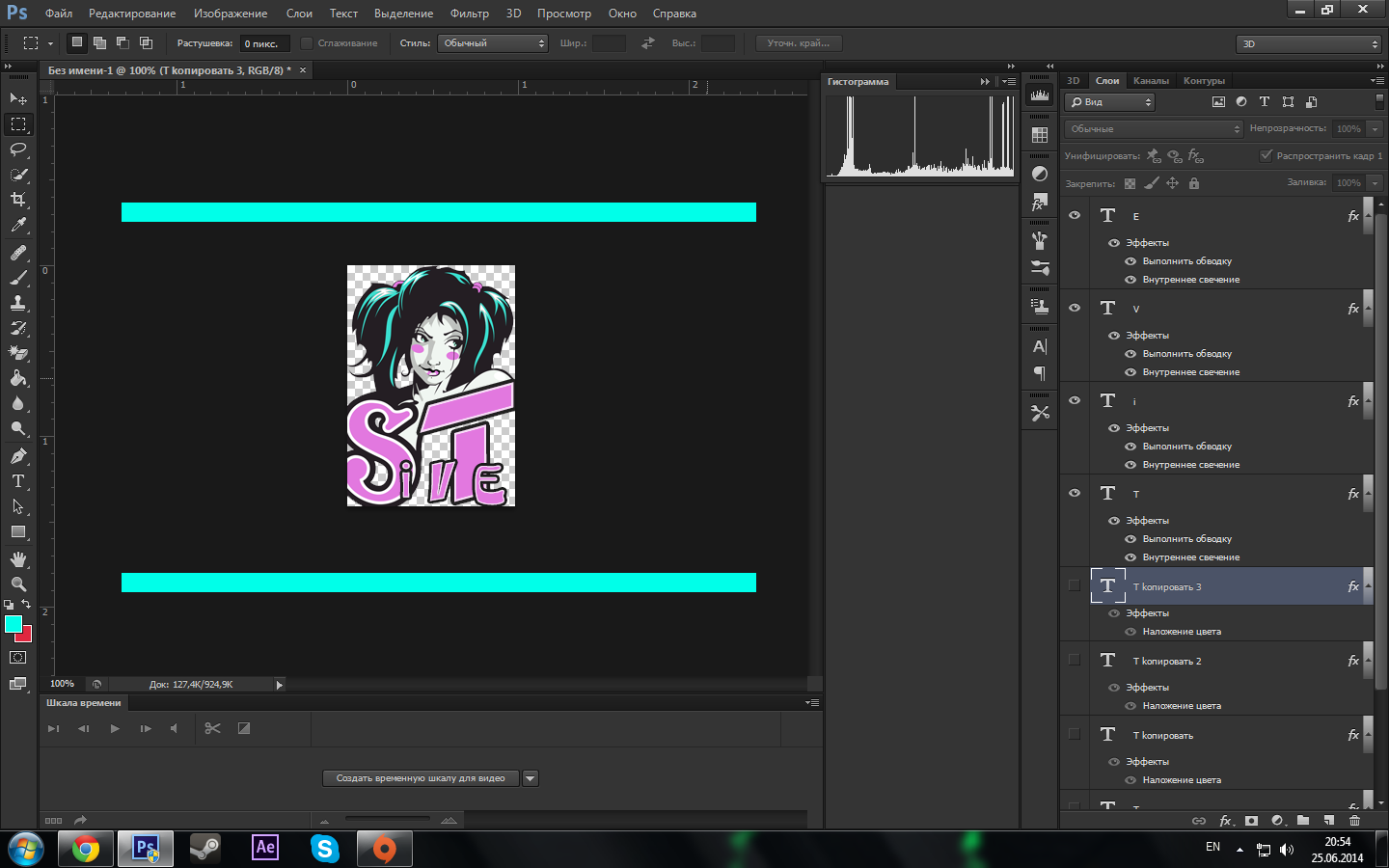Viewport: 1389px width, 868px height.
Task: Click the link layers icon
Action: click(1199, 821)
